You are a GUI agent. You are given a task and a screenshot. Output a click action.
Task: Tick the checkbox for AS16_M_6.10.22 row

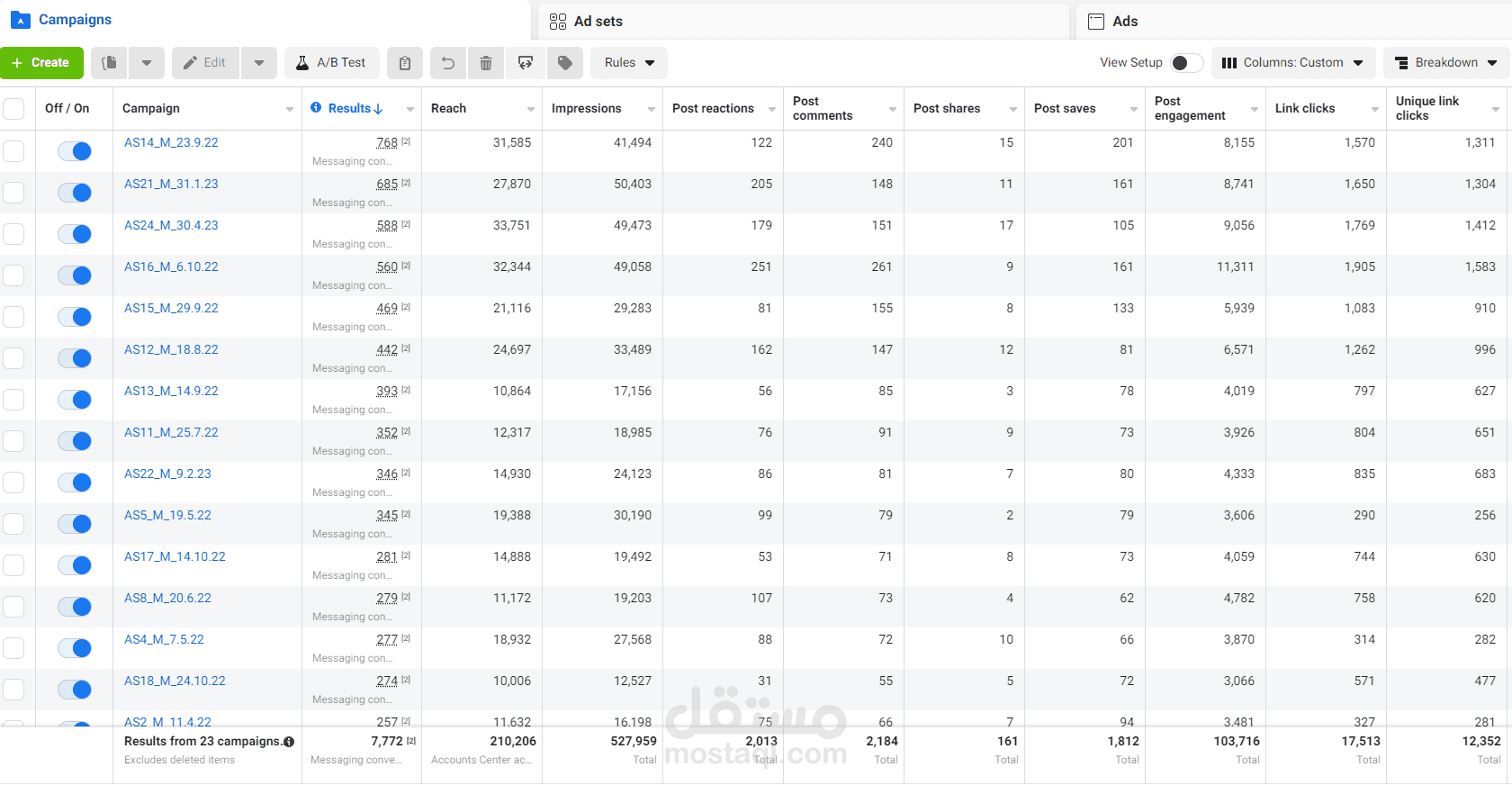[x=13, y=275]
